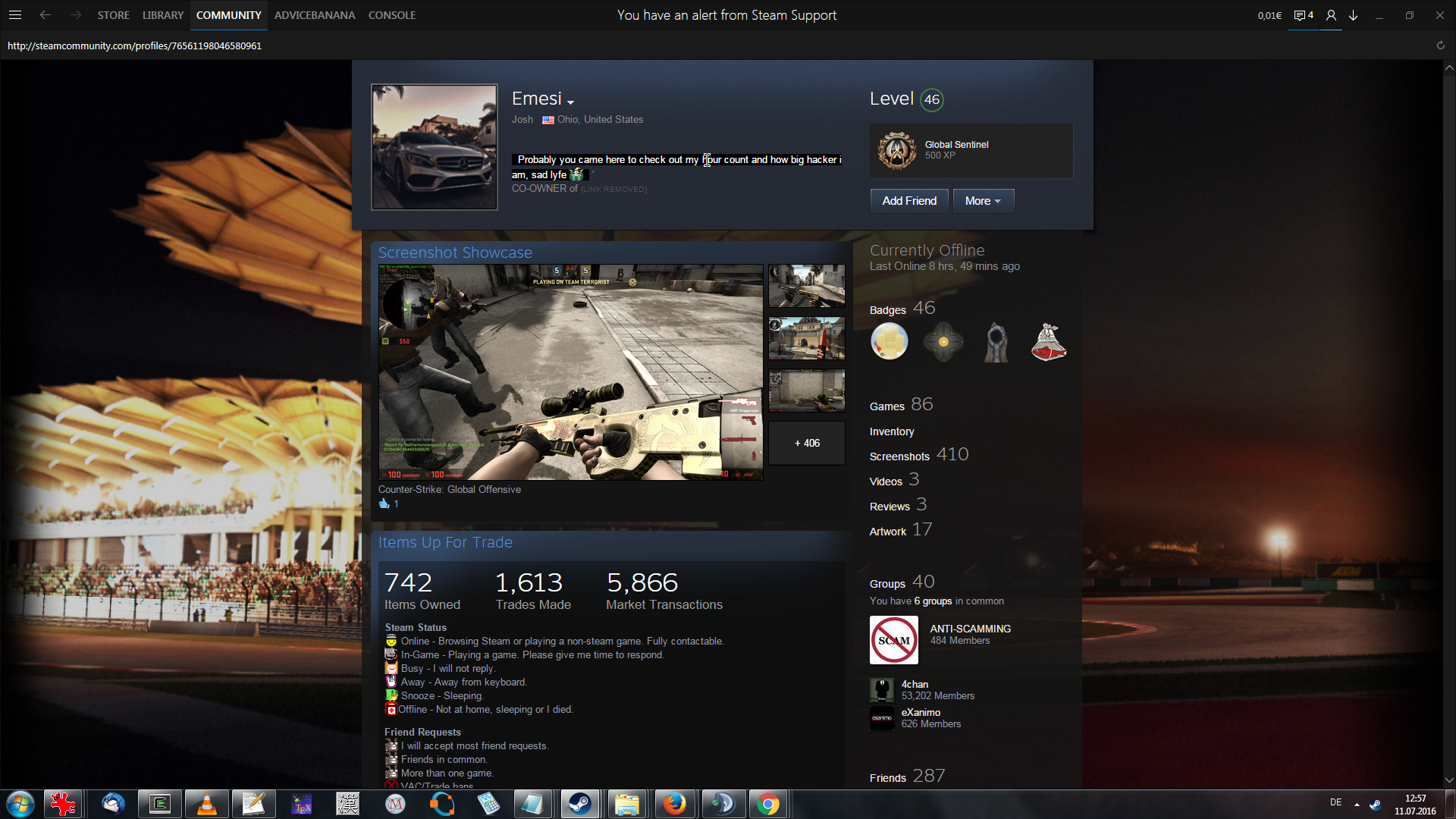Viewport: 1456px width, 819px height.
Task: Open Steam from the Windows taskbar
Action: pos(580,804)
